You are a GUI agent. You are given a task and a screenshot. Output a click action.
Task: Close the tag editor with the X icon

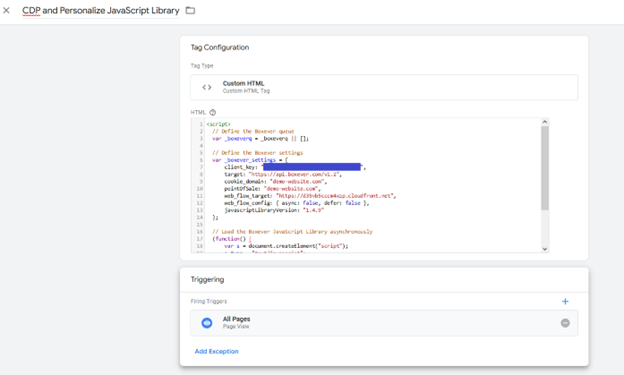(6, 10)
